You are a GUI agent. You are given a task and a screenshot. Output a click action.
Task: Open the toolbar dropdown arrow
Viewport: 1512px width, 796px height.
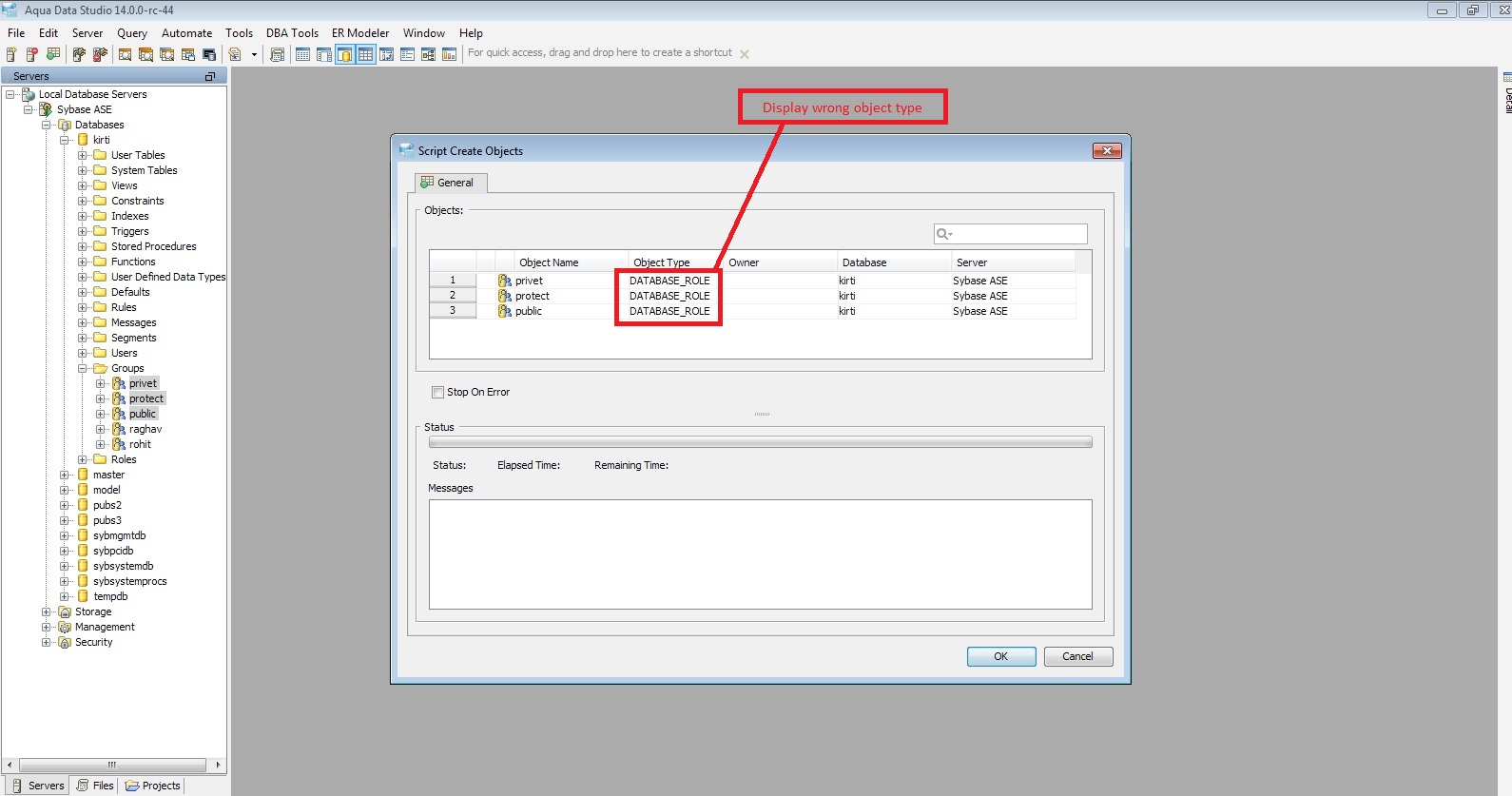coord(254,54)
